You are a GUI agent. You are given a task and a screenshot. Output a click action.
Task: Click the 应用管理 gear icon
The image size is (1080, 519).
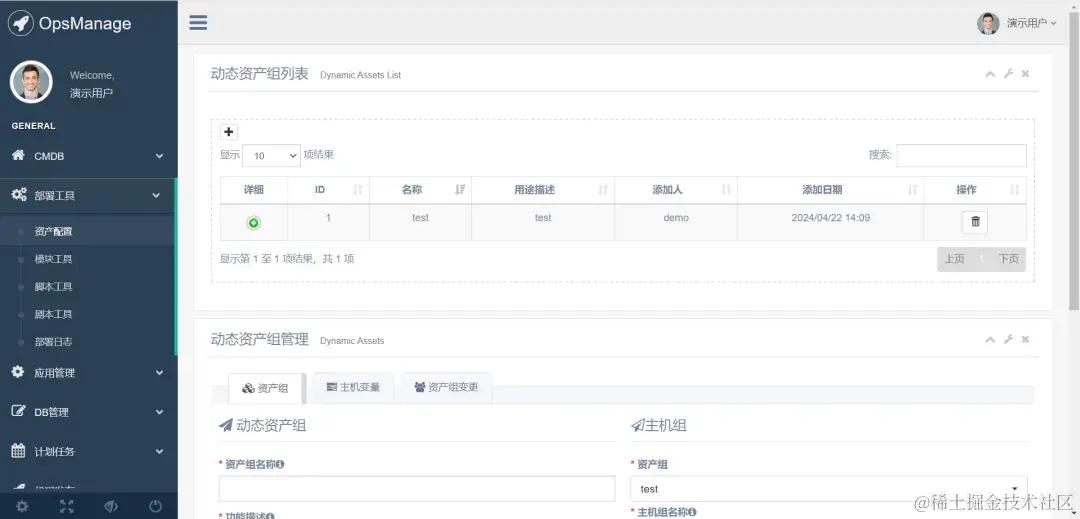(x=18, y=372)
